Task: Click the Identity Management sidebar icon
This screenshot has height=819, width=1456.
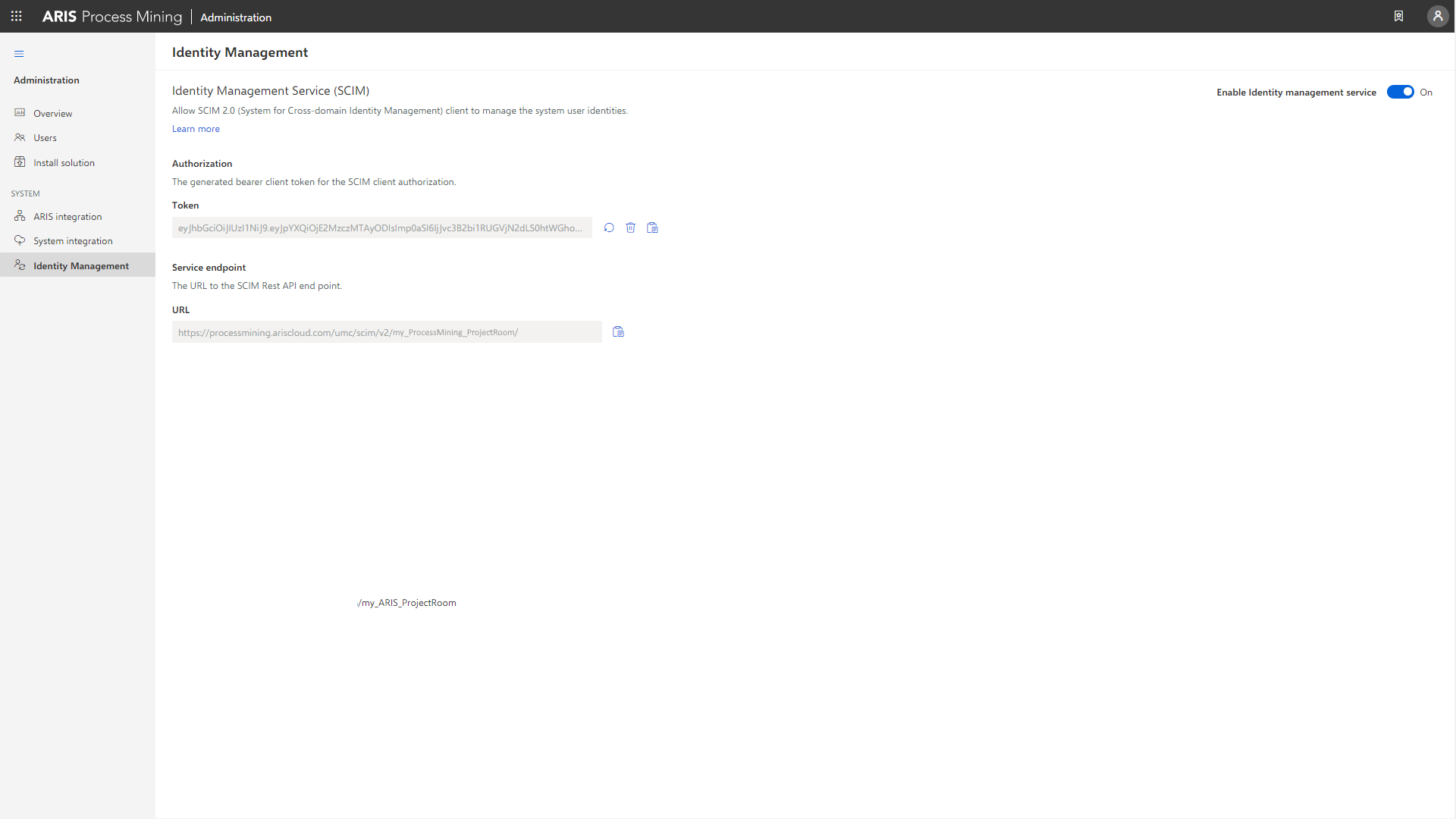Action: [x=20, y=265]
